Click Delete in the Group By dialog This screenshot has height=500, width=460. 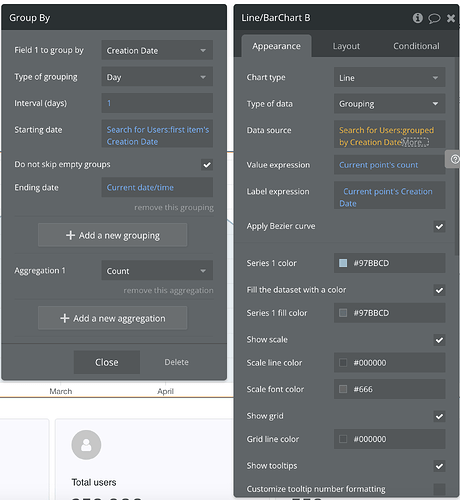[176, 362]
